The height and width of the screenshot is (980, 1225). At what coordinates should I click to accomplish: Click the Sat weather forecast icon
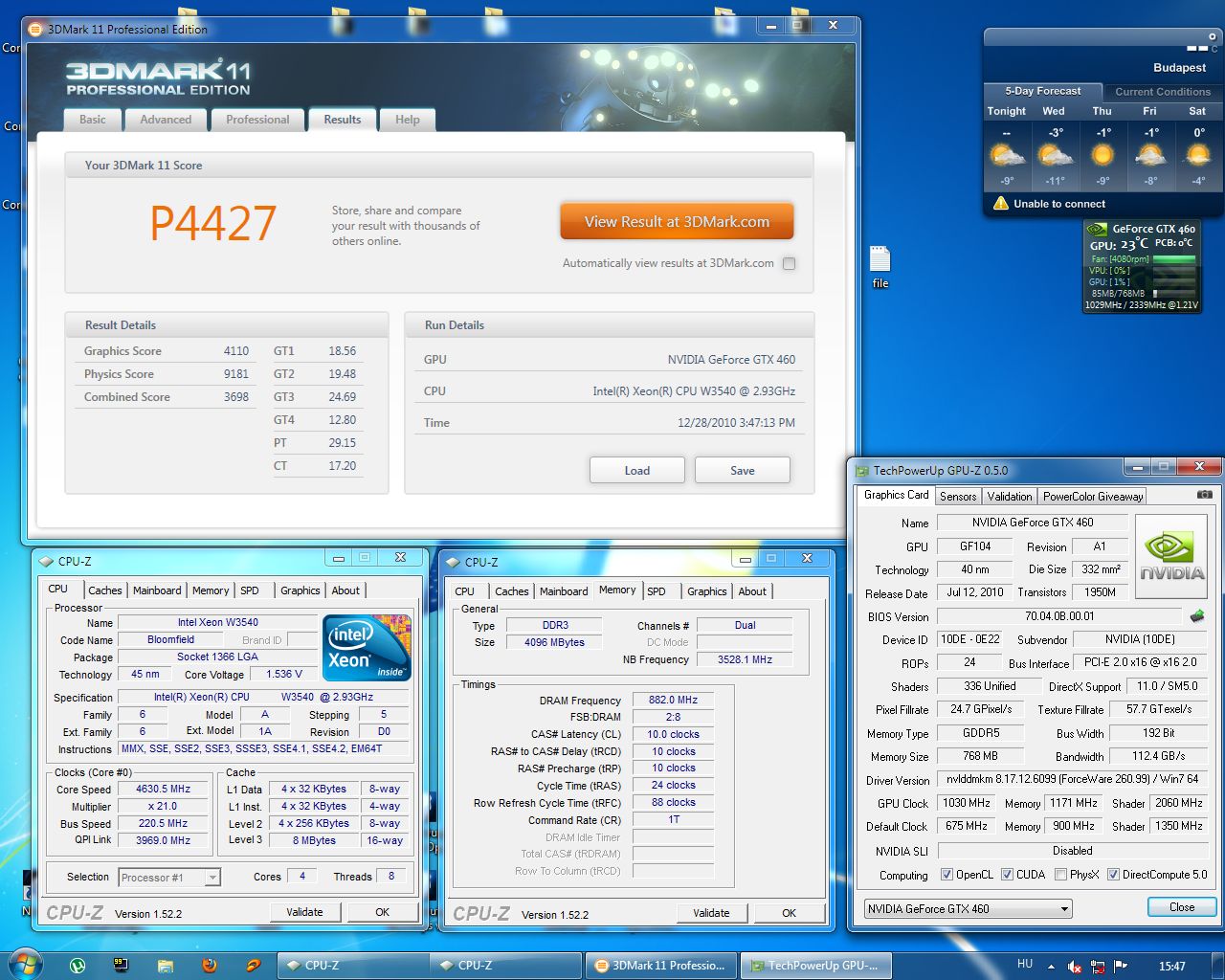(x=1197, y=155)
